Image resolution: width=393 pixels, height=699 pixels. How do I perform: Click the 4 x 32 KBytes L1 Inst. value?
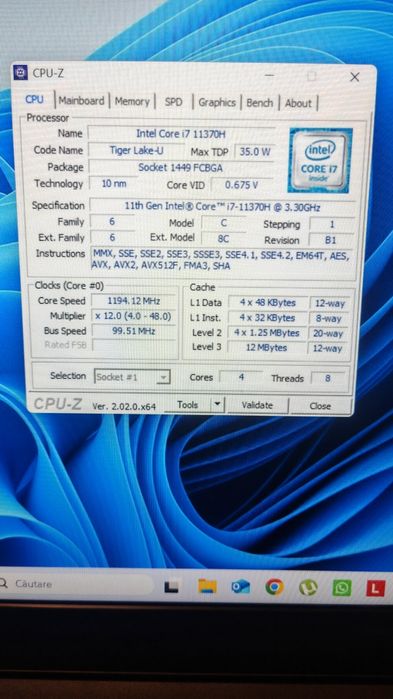[x=267, y=318]
